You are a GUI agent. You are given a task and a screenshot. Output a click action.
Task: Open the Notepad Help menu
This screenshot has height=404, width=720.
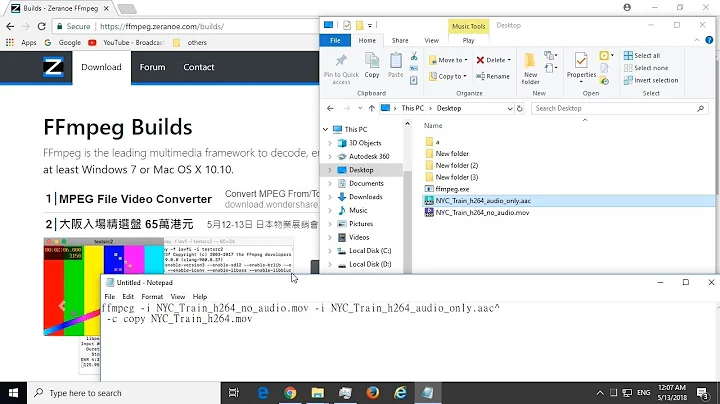(x=200, y=297)
